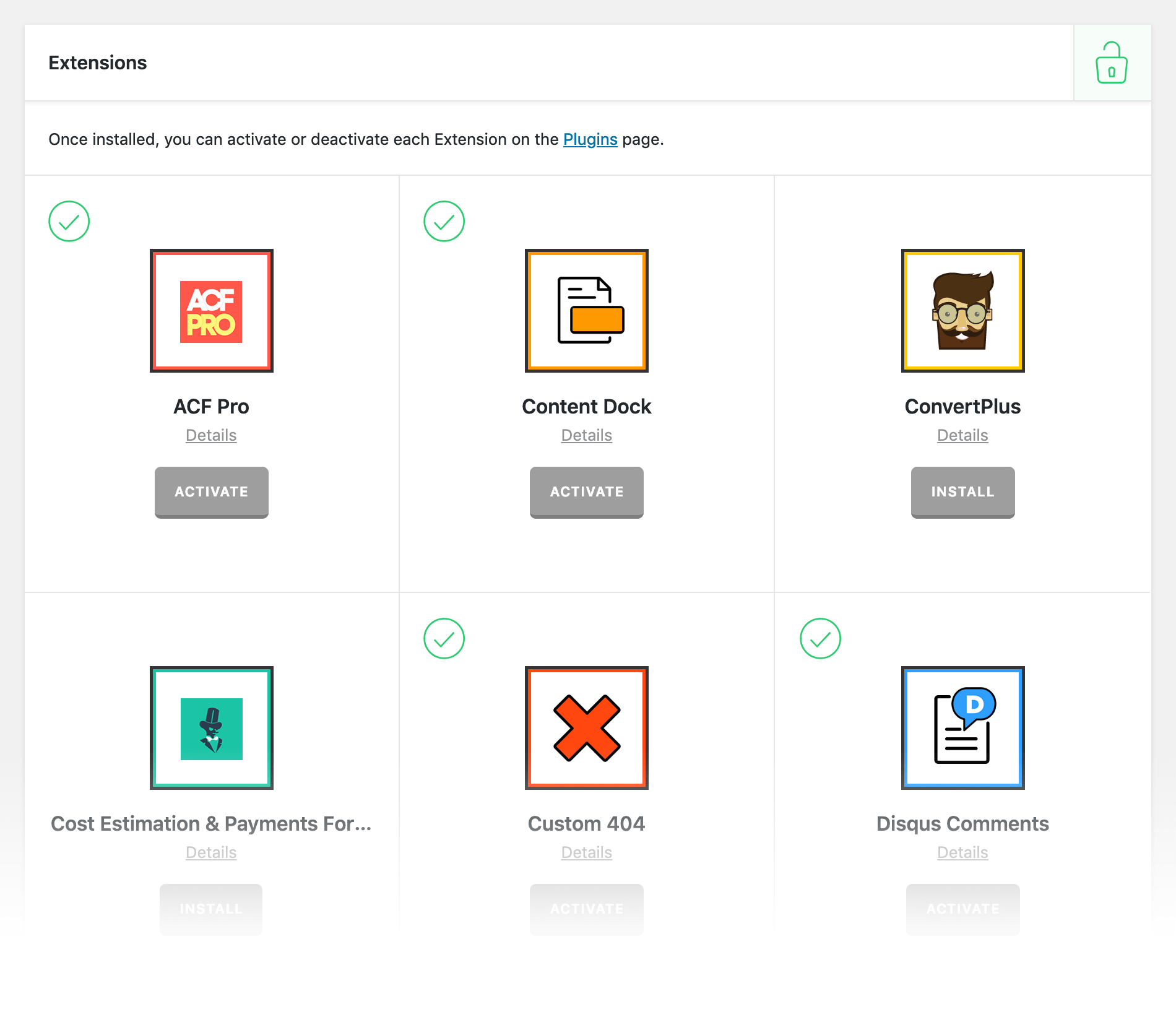Toggle the Content Dock selection circle

444,221
